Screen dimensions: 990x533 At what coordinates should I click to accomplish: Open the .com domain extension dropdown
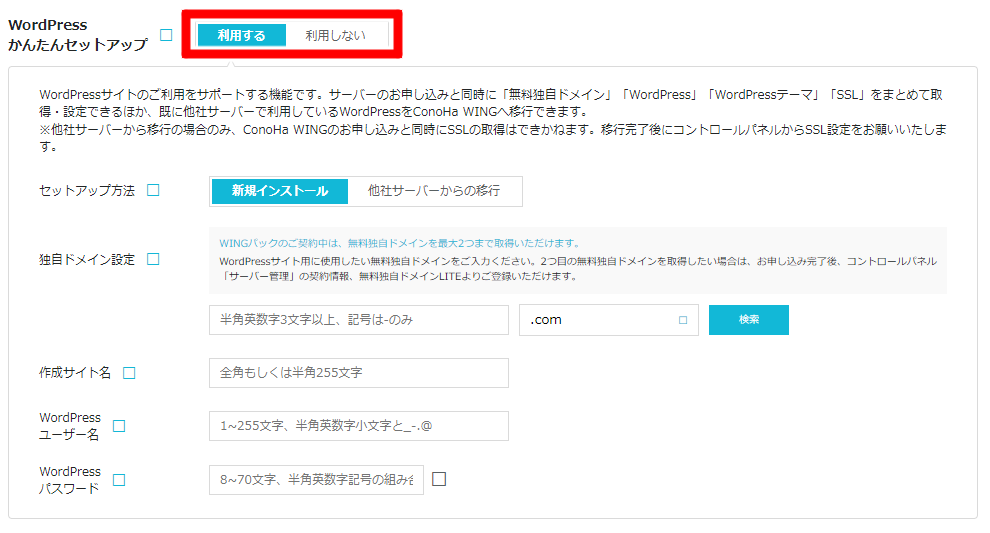tap(609, 320)
